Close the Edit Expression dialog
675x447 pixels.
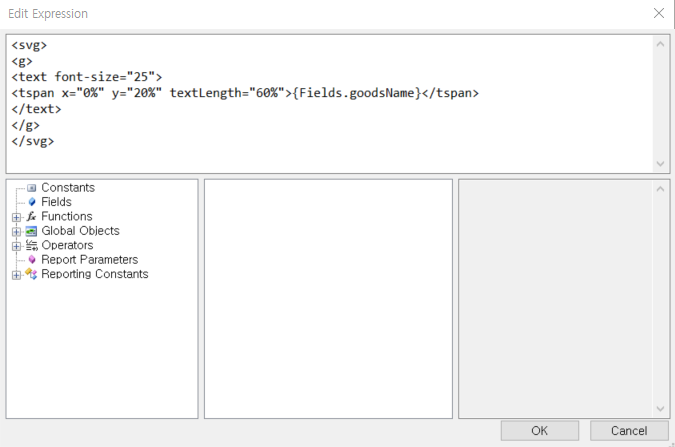(659, 13)
